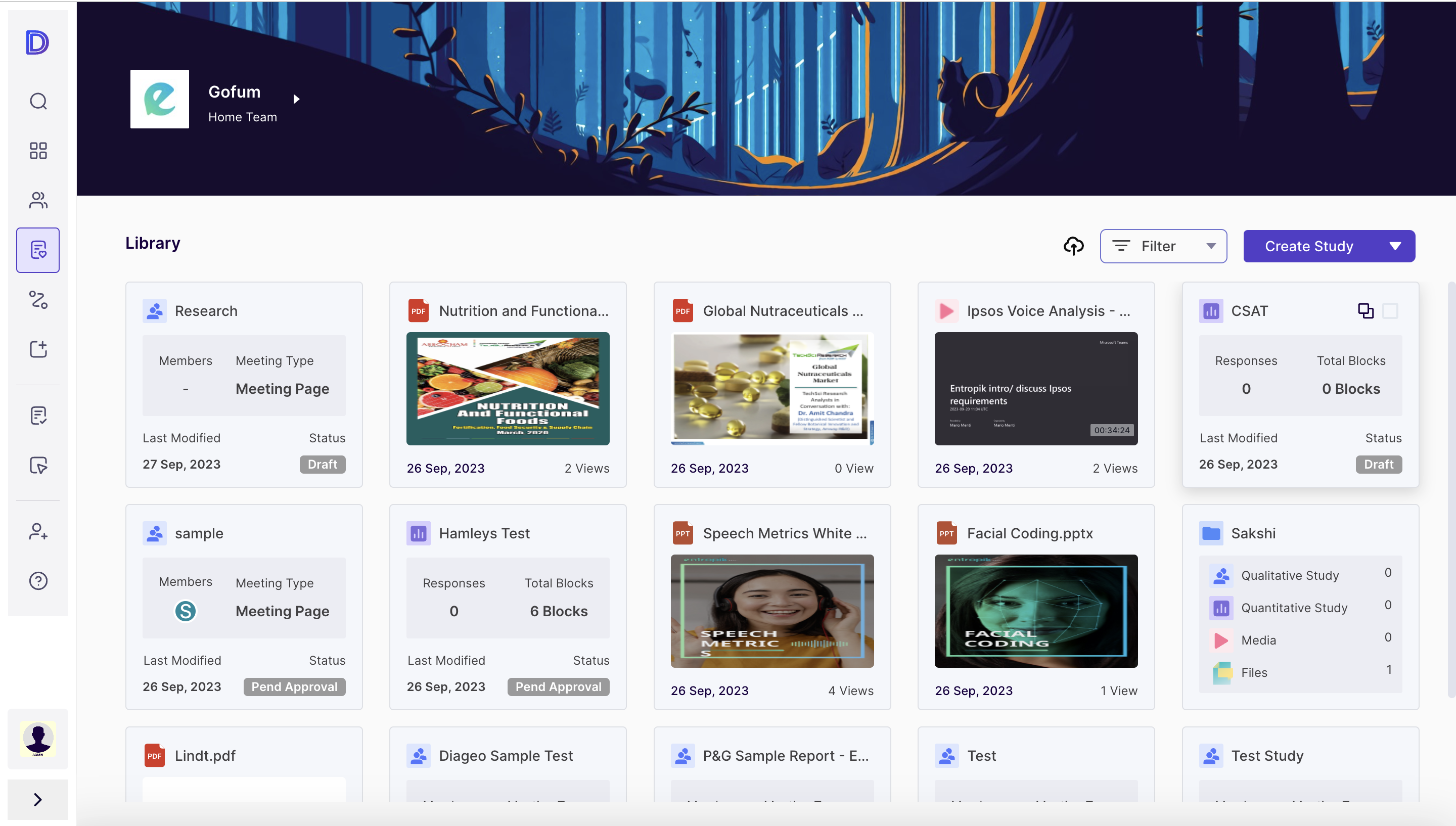Click '4 Views' on Speech Metrics card
The height and width of the screenshot is (826, 1456).
850,691
